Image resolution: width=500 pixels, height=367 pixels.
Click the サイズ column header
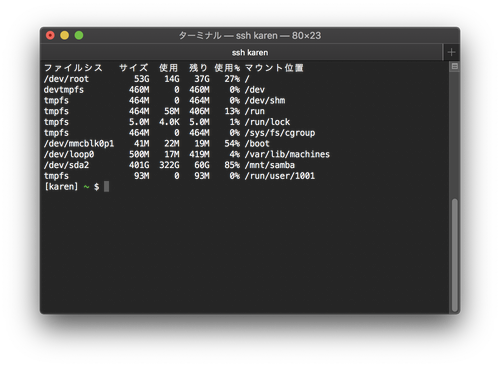[x=134, y=68]
